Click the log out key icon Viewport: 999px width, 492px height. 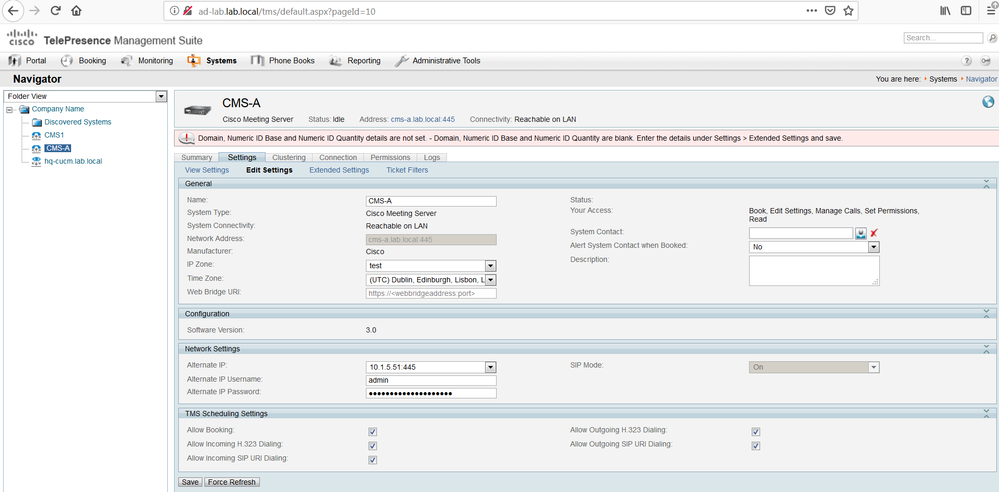(986, 61)
